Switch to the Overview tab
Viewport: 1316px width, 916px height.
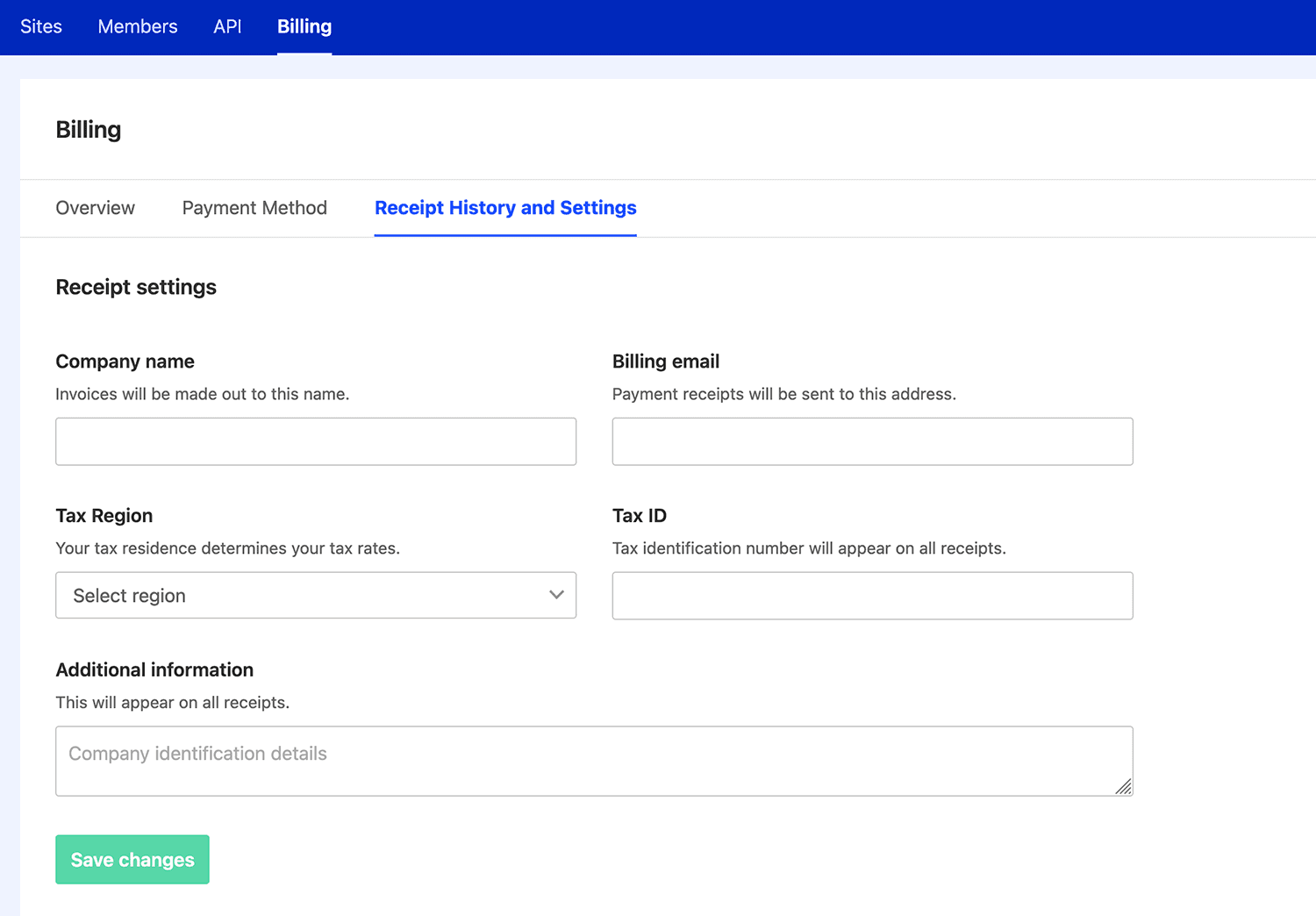[95, 208]
